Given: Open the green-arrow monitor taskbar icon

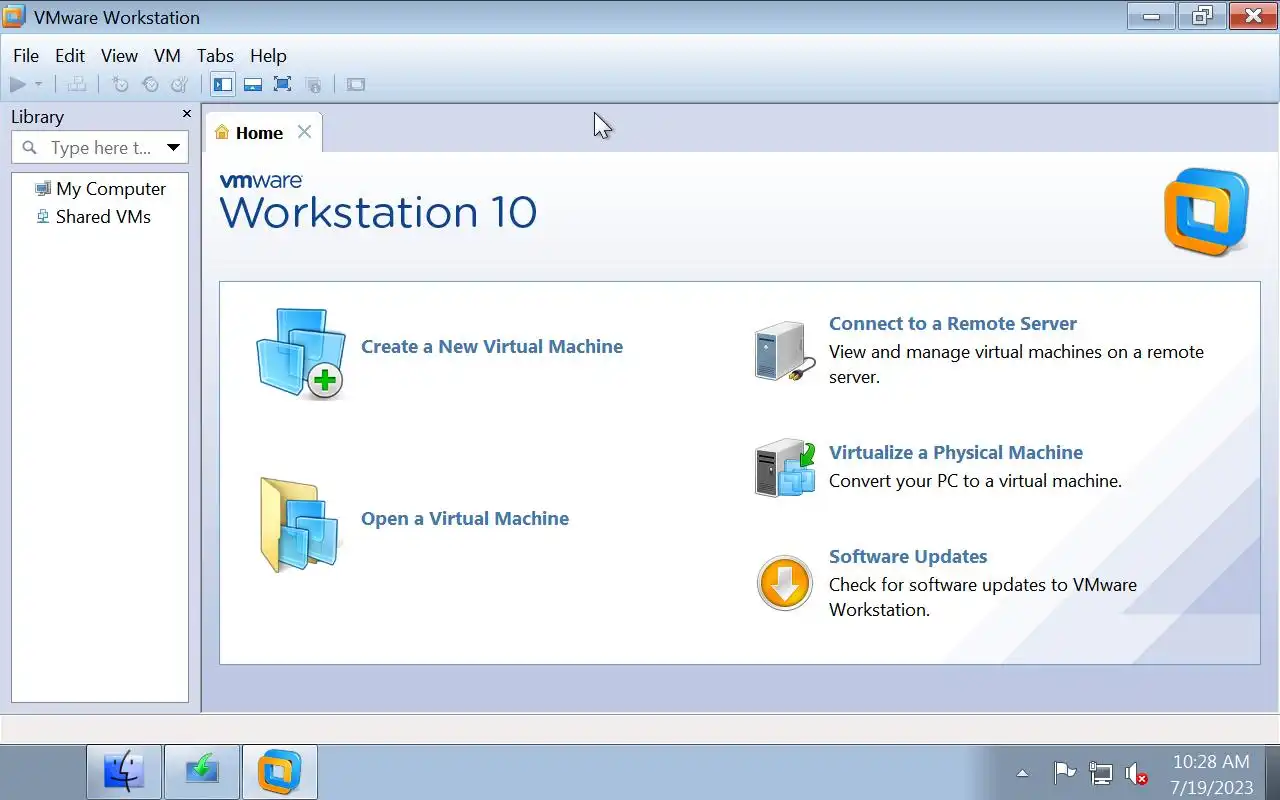Looking at the screenshot, I should click(202, 772).
